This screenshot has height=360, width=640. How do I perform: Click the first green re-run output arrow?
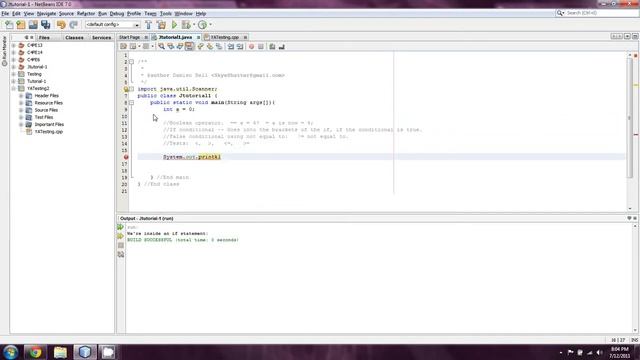120,227
